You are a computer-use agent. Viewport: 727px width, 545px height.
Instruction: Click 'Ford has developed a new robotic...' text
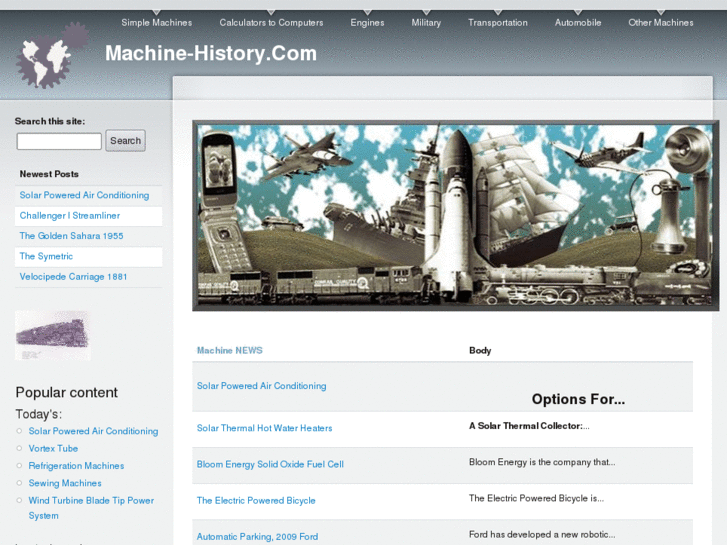coord(542,534)
